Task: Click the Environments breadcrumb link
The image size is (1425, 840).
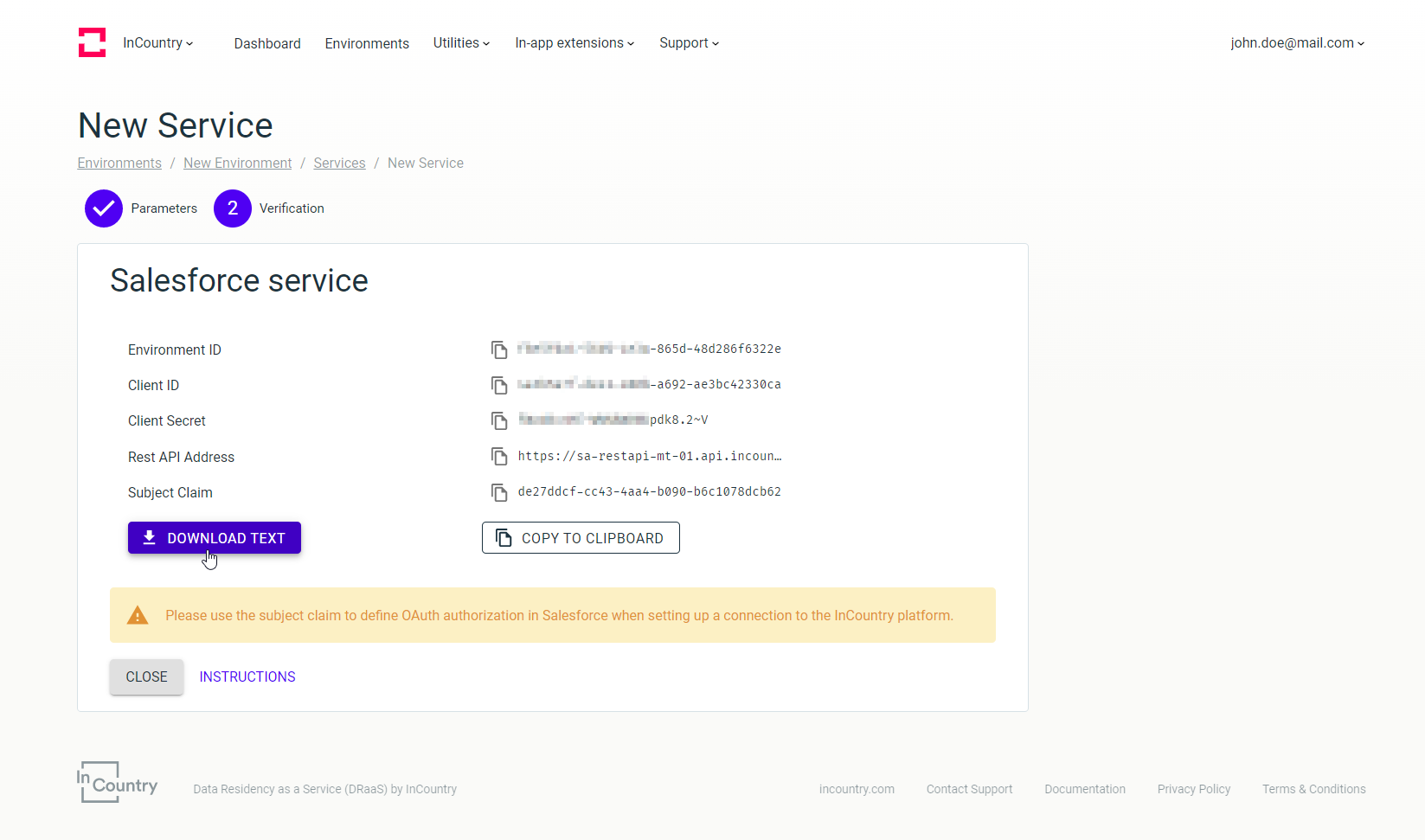Action: point(119,163)
